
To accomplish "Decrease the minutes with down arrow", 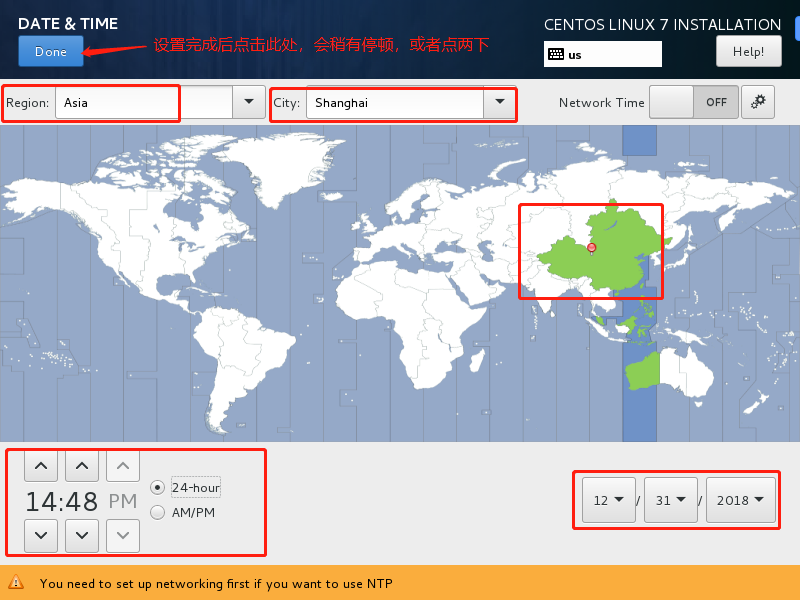I will point(82,535).
